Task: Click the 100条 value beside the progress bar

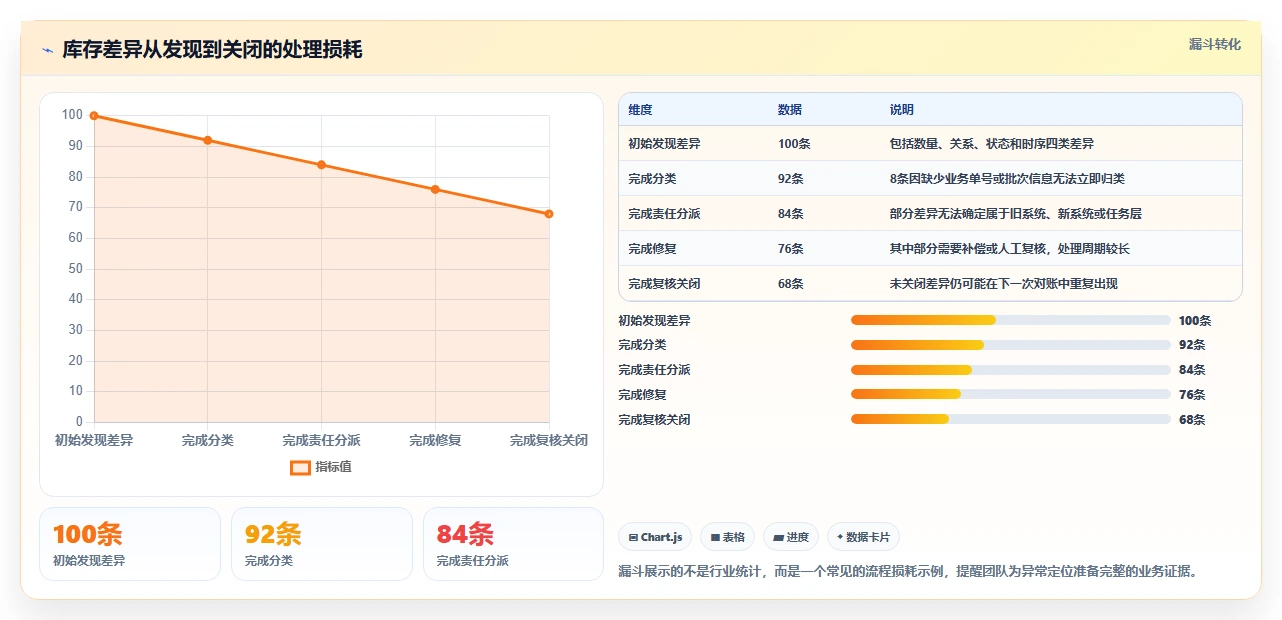Action: coord(1195,321)
